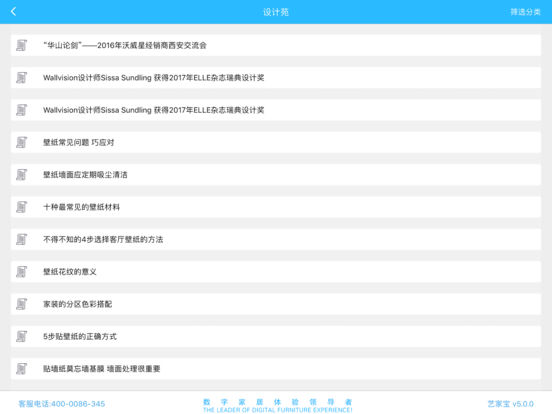Open article 十种最常见的壁纸材料
552x414 pixels.
276,207
